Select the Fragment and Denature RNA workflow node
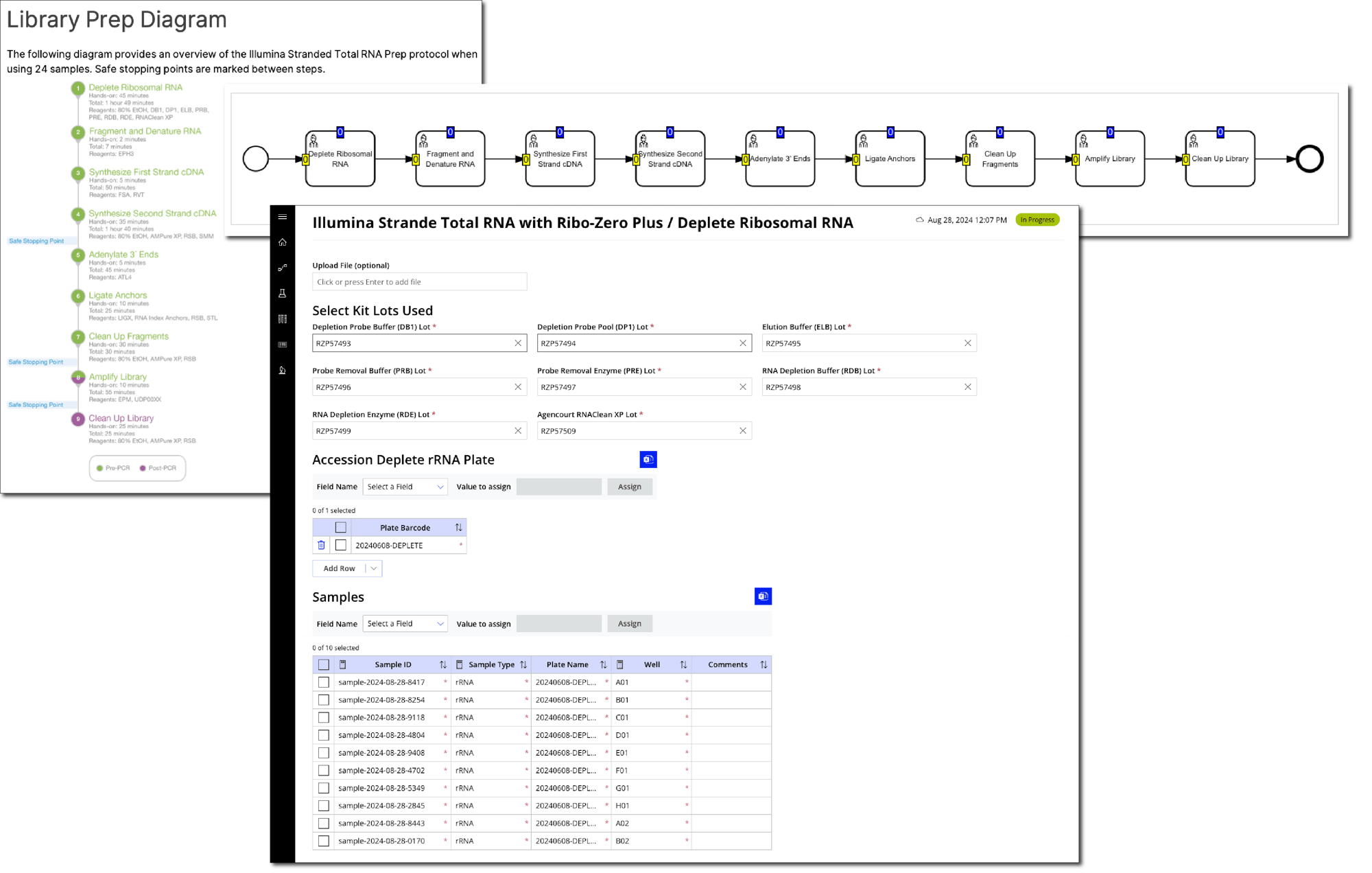 pyautogui.click(x=450, y=159)
